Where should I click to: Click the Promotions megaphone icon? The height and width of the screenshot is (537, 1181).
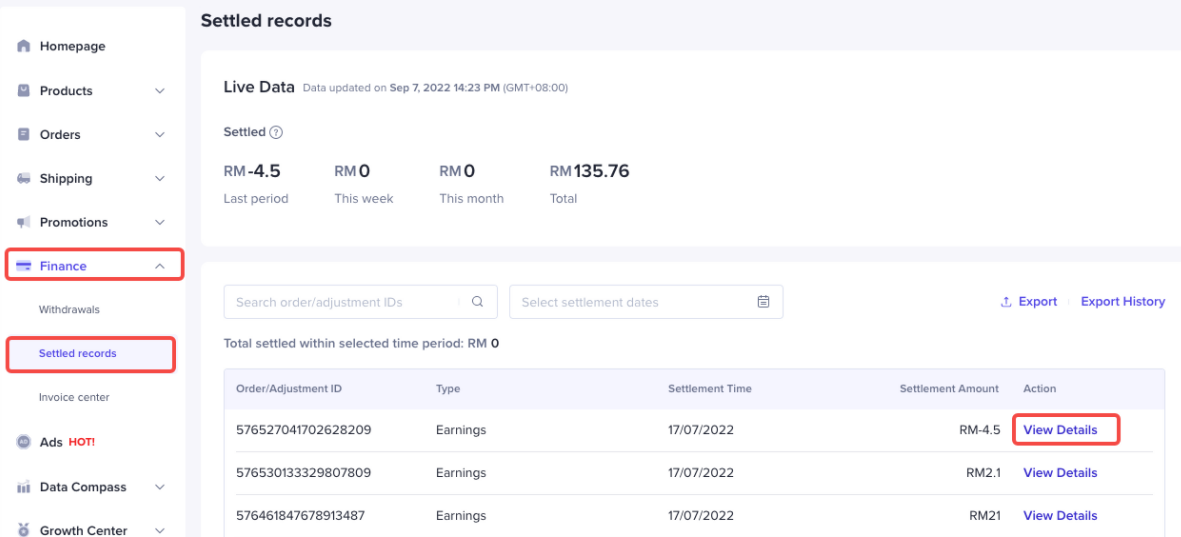pyautogui.click(x=24, y=223)
